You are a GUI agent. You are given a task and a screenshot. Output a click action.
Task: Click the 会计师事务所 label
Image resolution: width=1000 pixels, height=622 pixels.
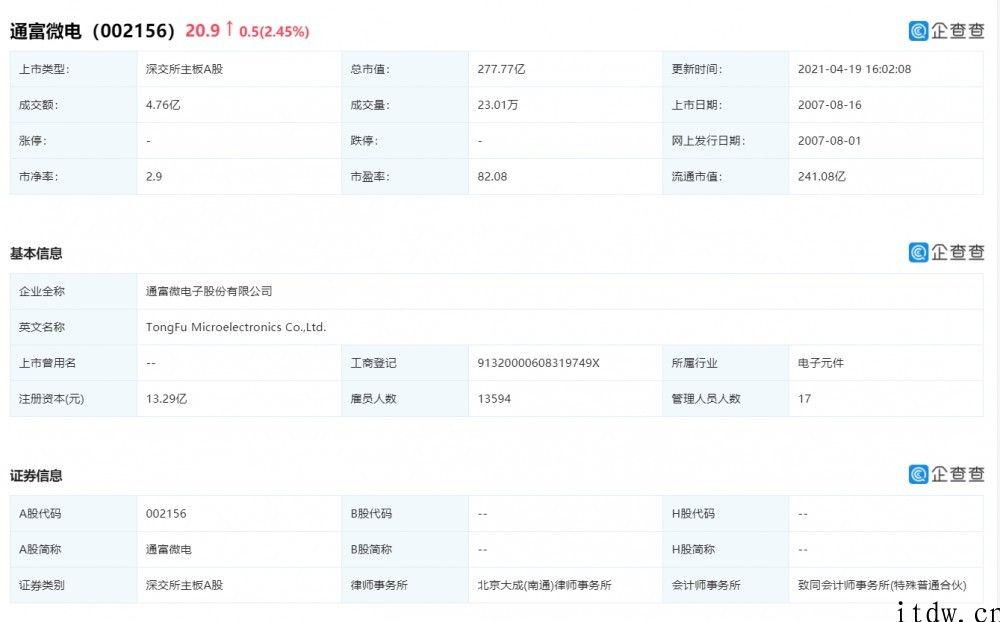(x=705, y=584)
